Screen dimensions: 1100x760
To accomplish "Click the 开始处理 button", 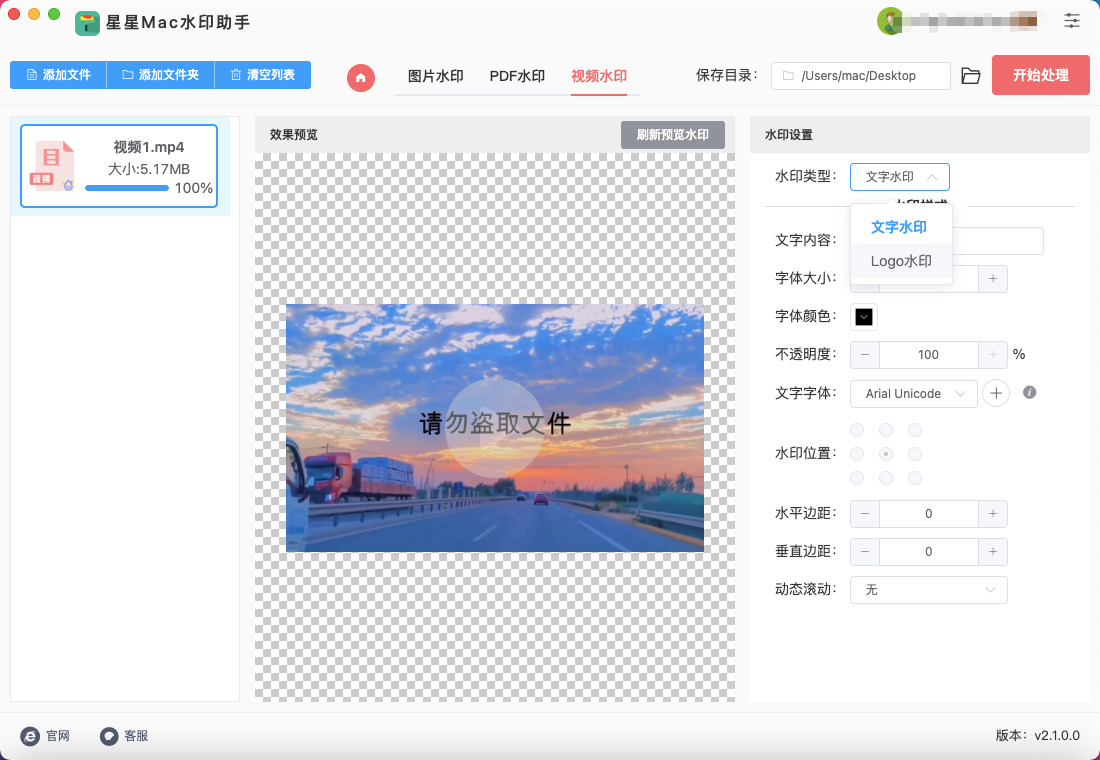I will pos(1040,75).
